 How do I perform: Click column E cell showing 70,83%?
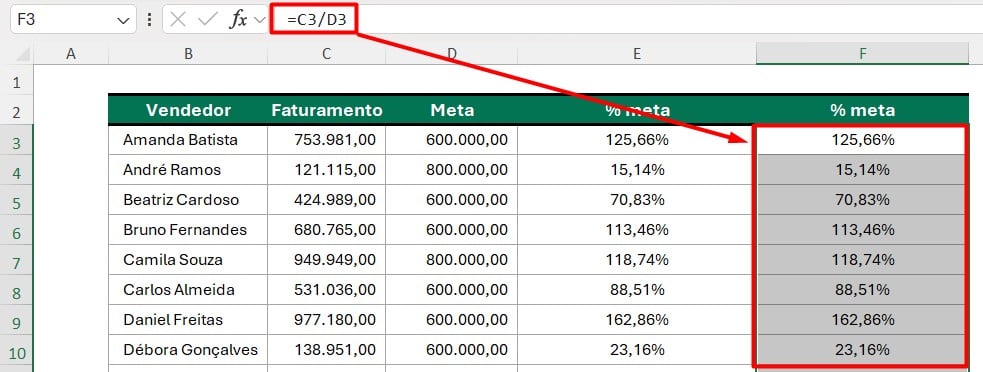[637, 200]
